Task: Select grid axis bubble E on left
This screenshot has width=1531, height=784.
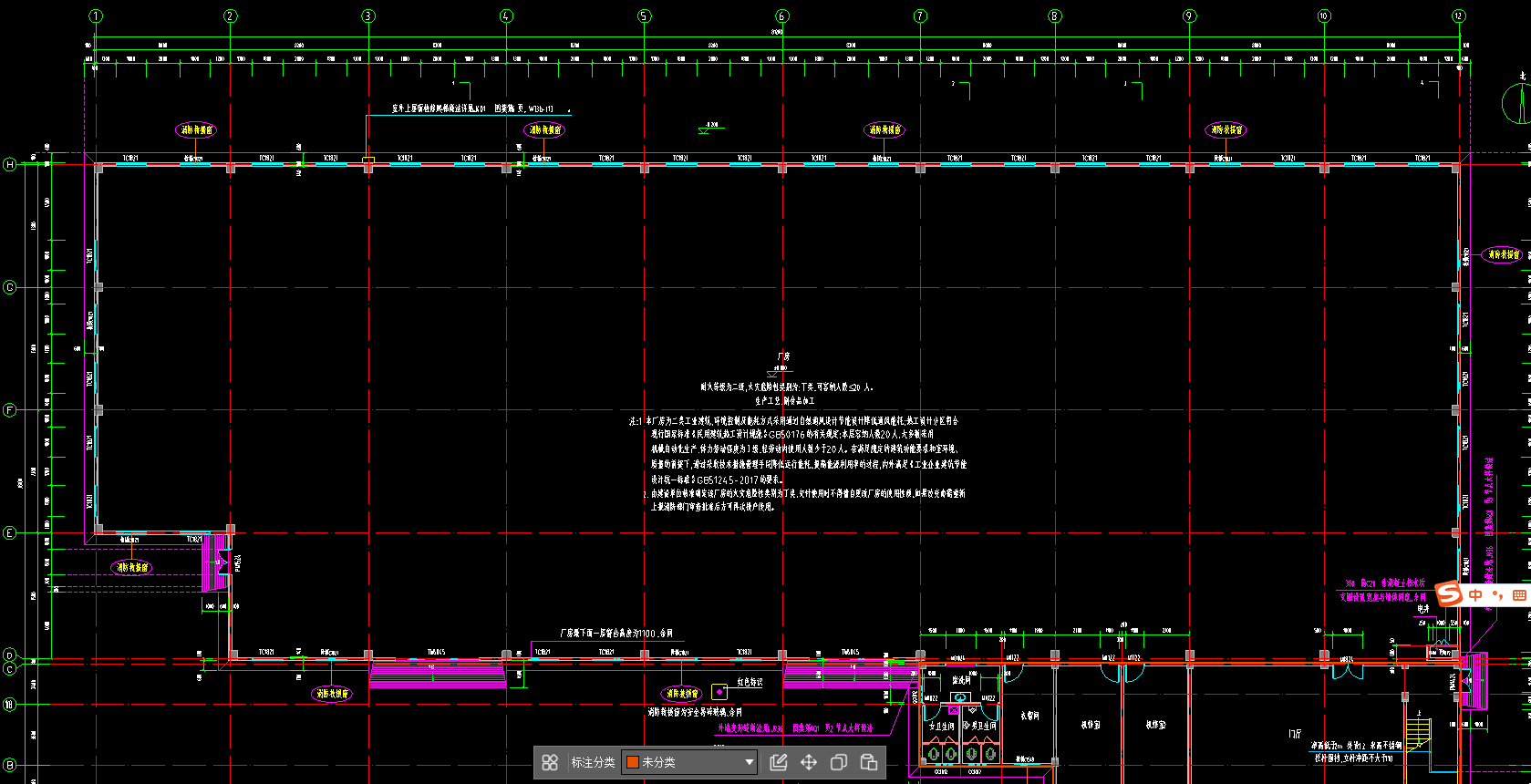Action: tap(10, 533)
